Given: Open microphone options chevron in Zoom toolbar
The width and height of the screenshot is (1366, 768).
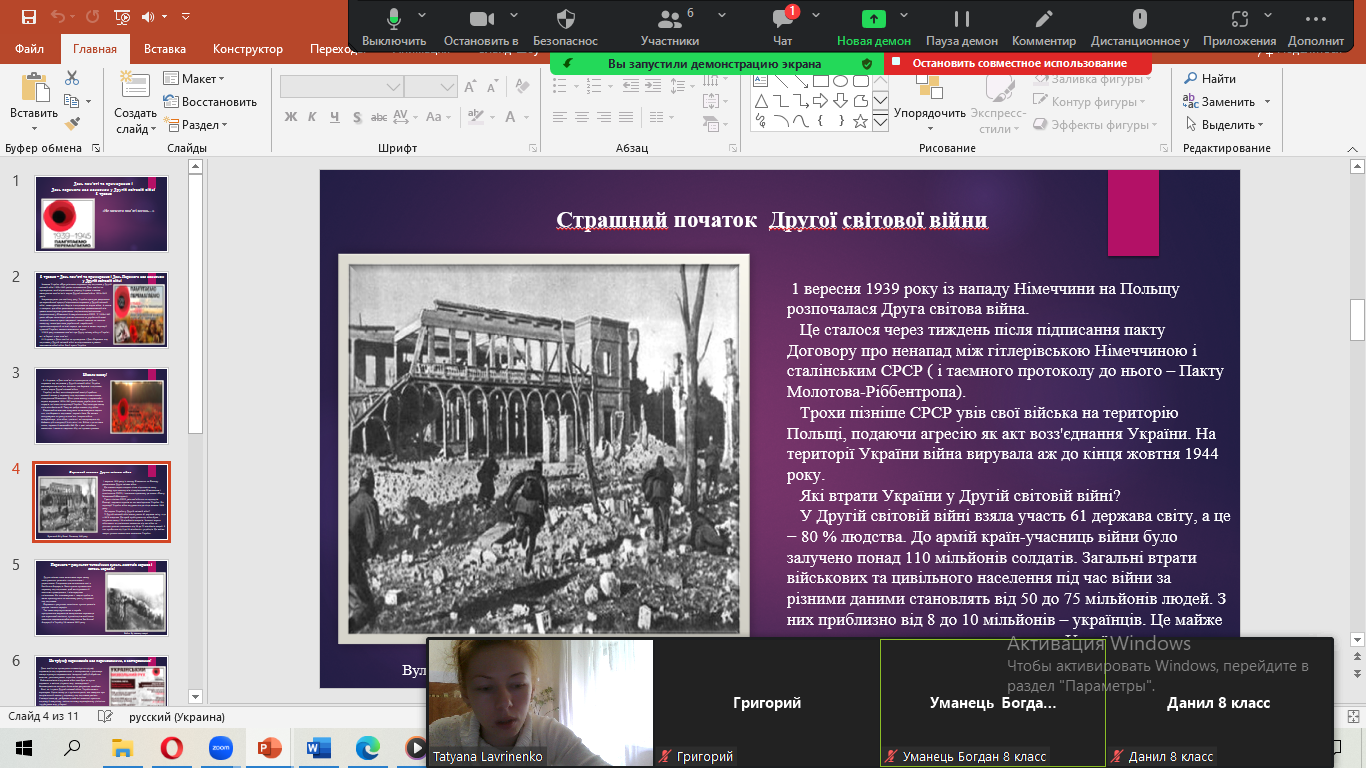Looking at the screenshot, I should pos(422,15).
